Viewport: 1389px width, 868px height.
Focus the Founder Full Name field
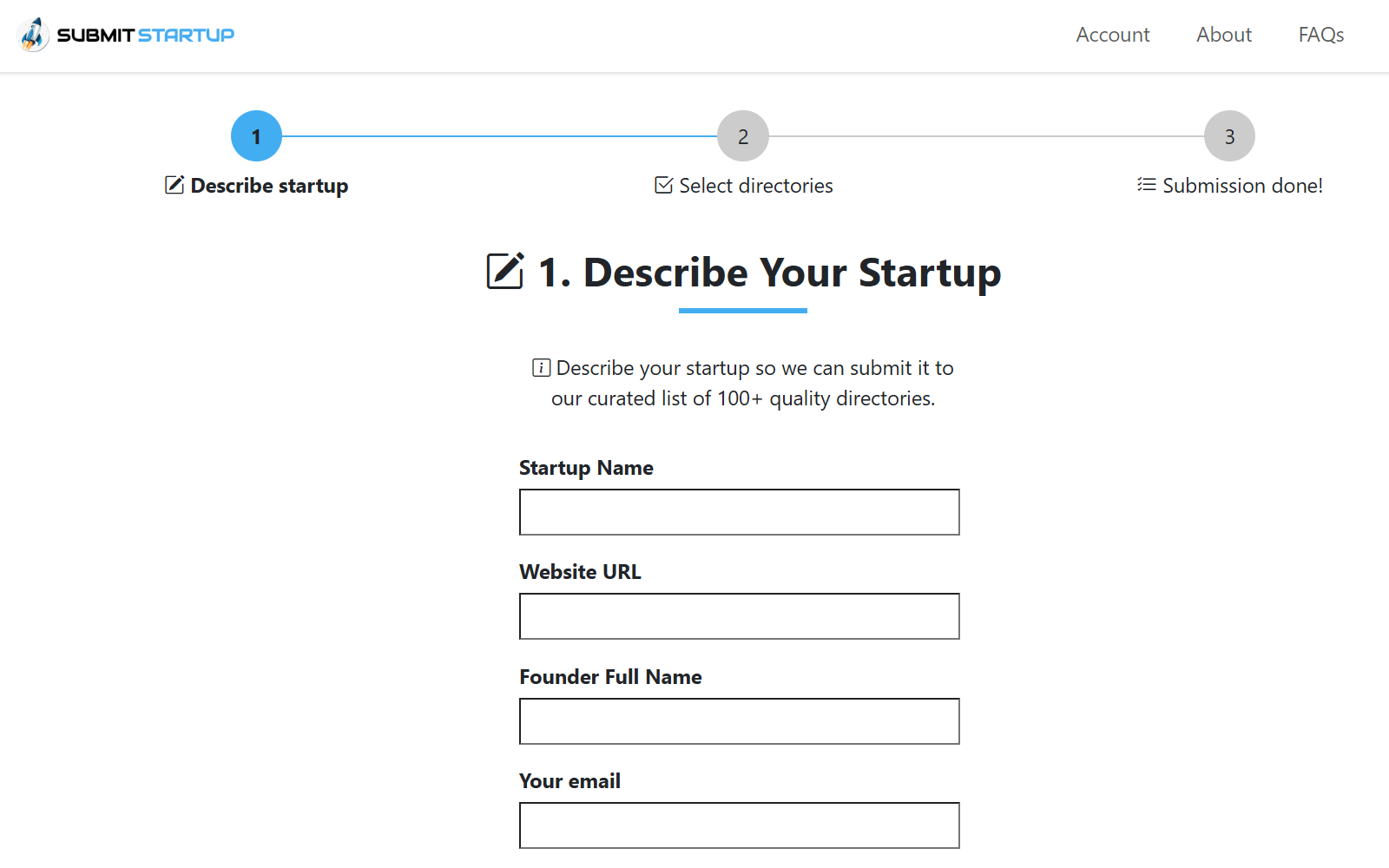click(740, 721)
